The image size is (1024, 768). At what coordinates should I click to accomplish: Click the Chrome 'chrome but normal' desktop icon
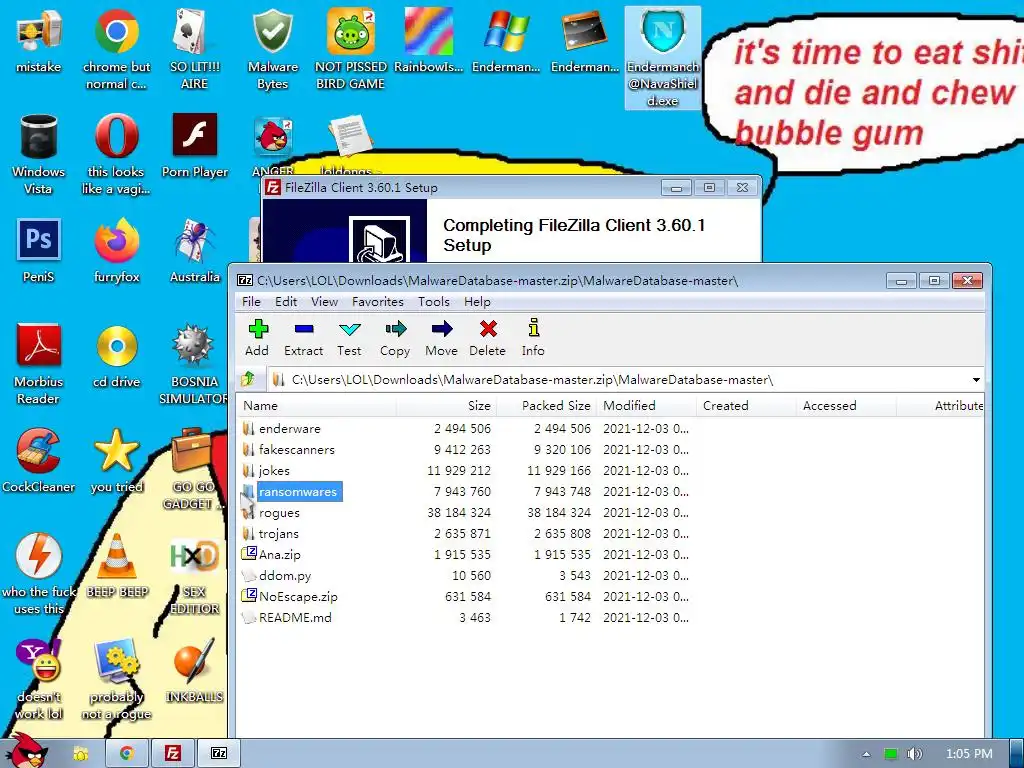[116, 49]
